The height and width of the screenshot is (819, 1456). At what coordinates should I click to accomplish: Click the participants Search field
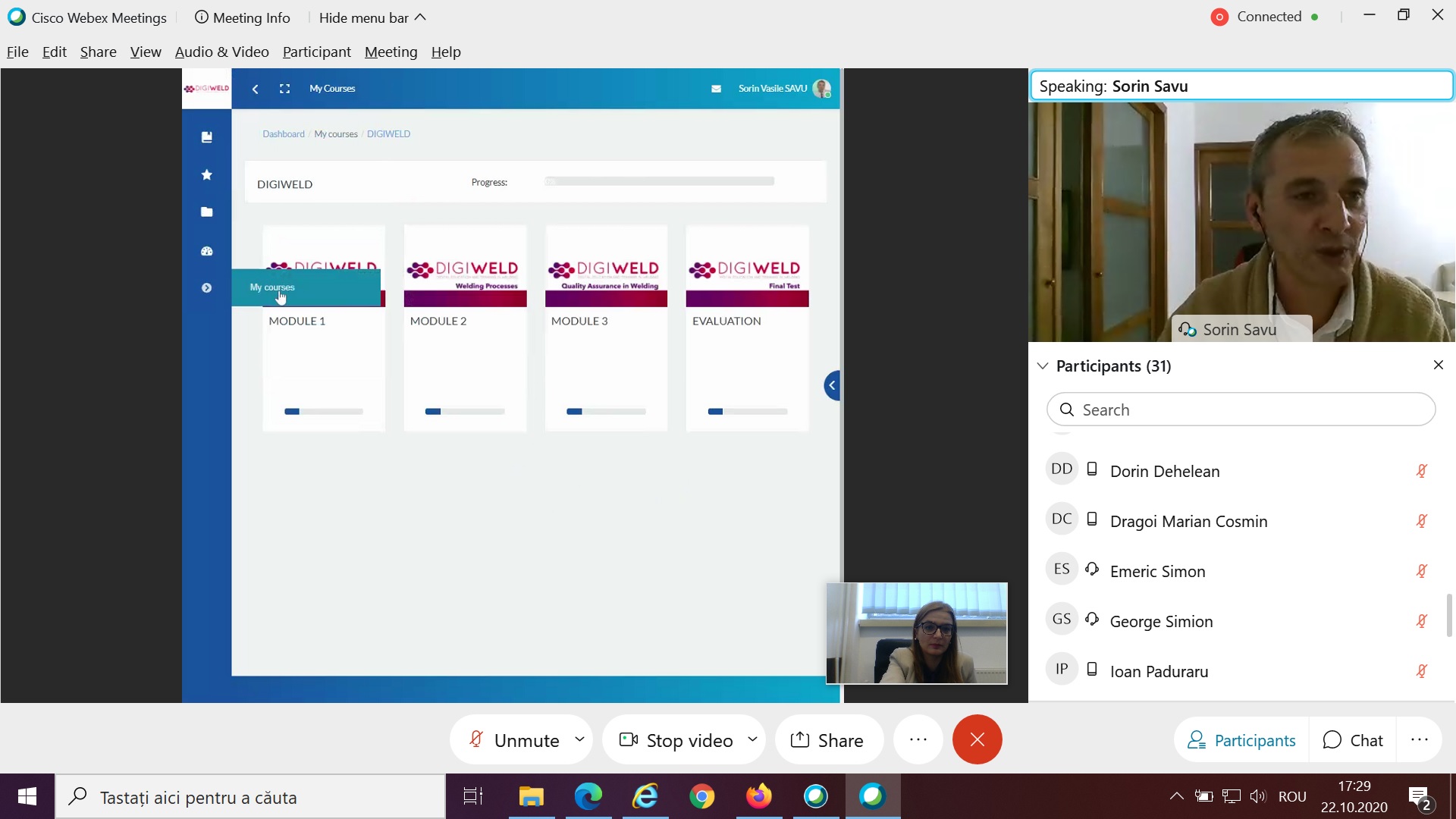[1241, 409]
